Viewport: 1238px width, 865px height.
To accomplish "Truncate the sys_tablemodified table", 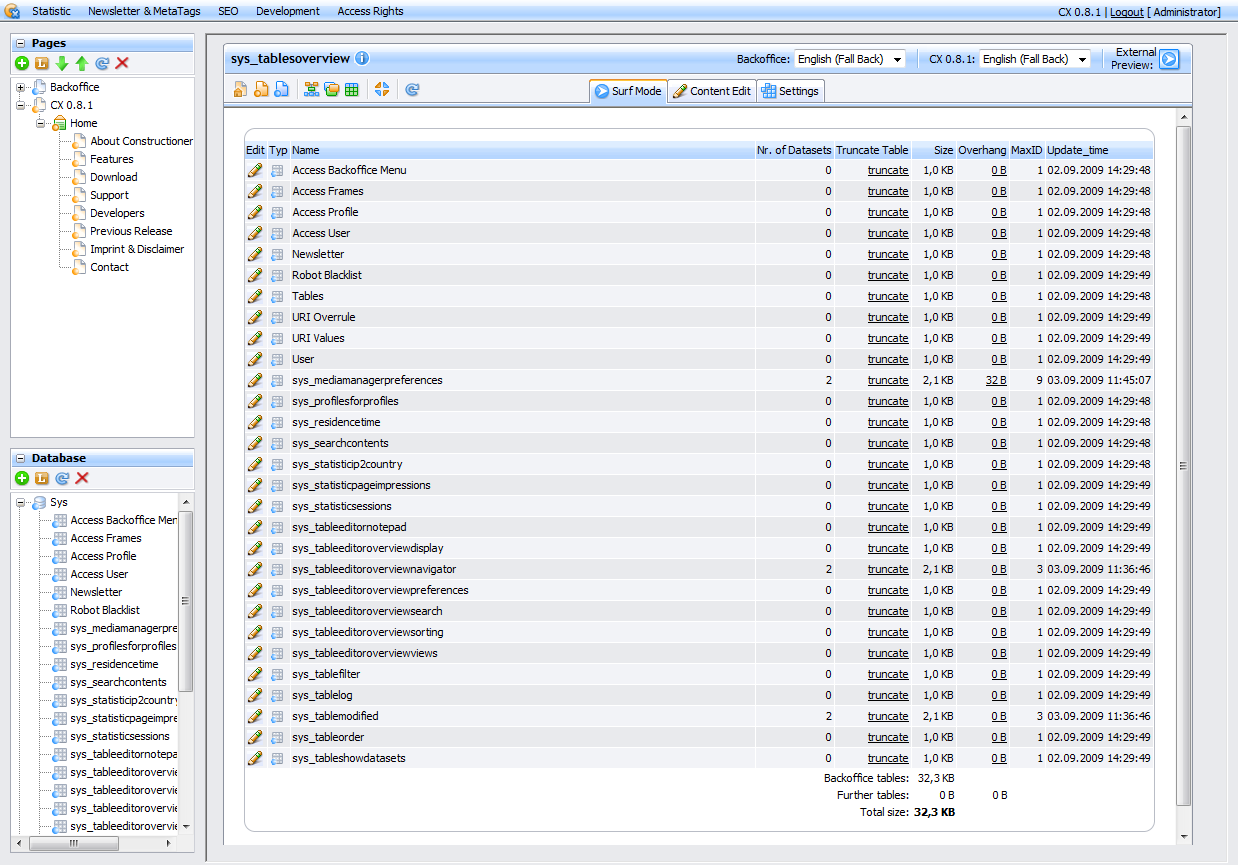I will (x=888, y=716).
